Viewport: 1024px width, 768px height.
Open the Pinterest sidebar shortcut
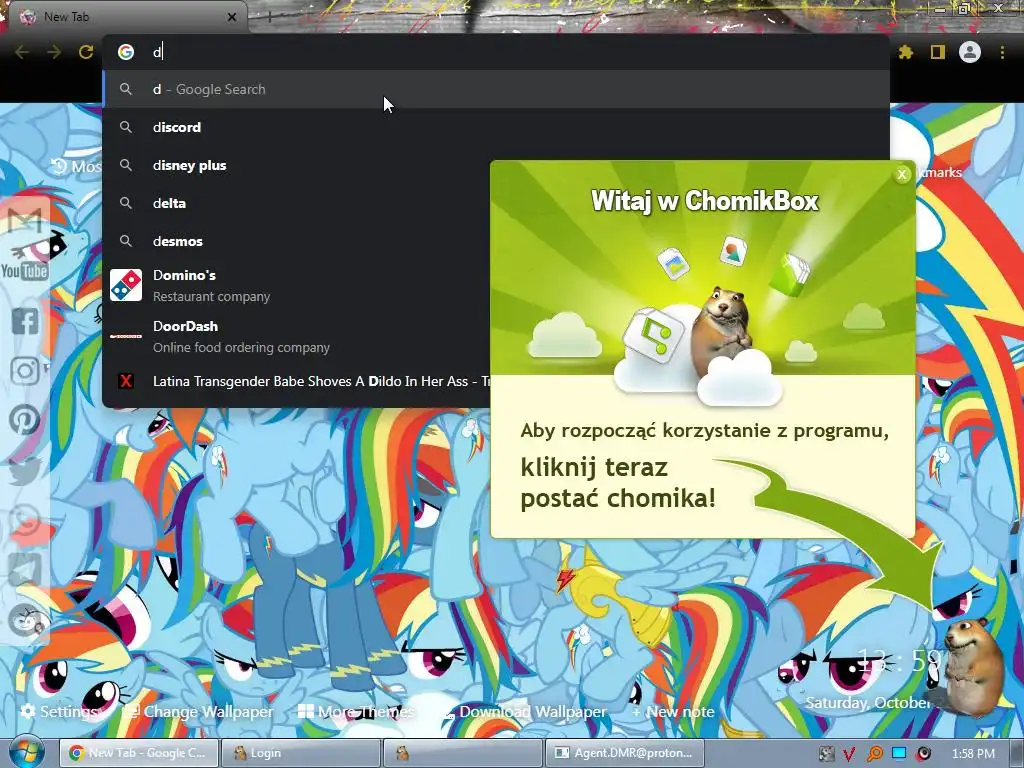25,420
